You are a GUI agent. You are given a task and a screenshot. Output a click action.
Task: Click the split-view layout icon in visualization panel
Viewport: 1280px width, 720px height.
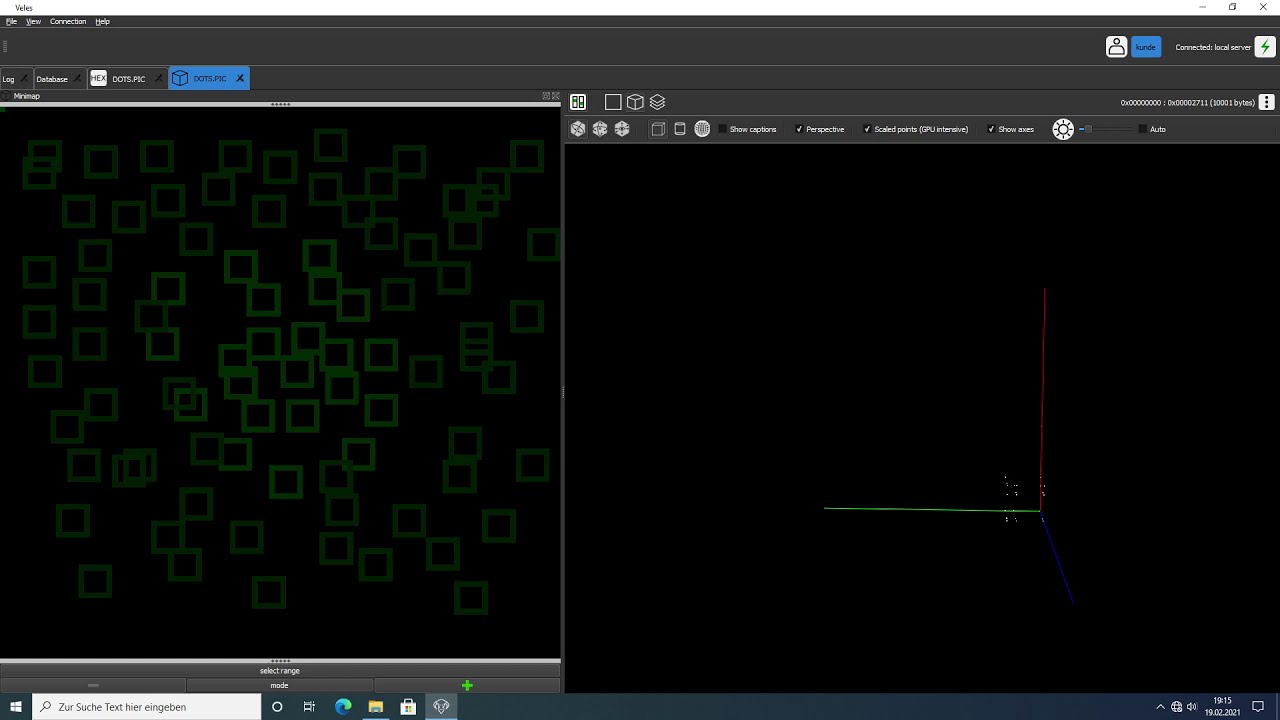[x=578, y=102]
